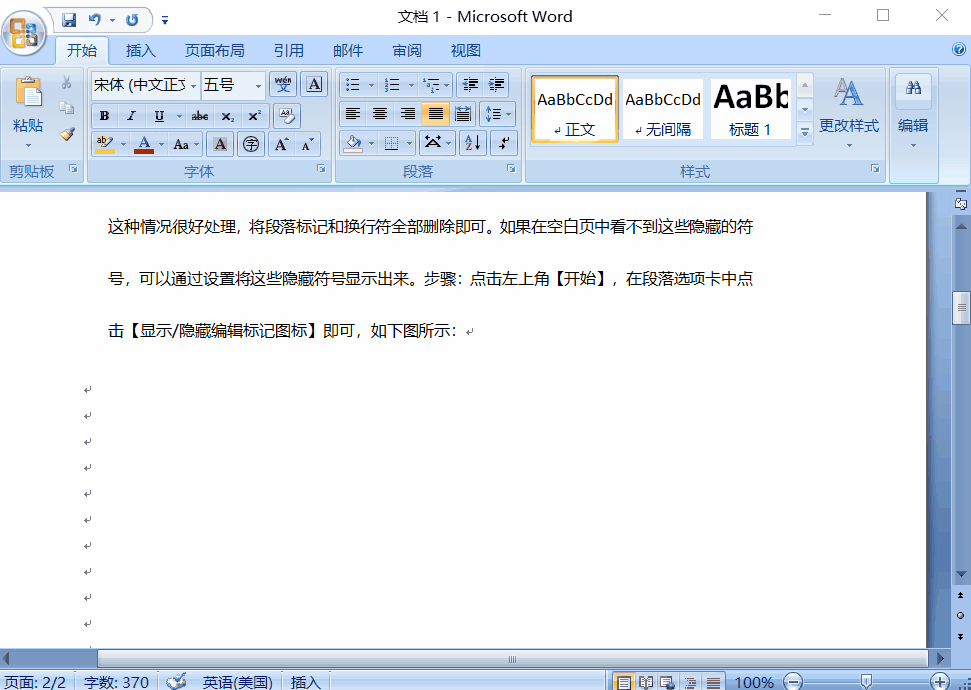Apply the 标题 1 style
971x690 pixels.
click(x=750, y=108)
